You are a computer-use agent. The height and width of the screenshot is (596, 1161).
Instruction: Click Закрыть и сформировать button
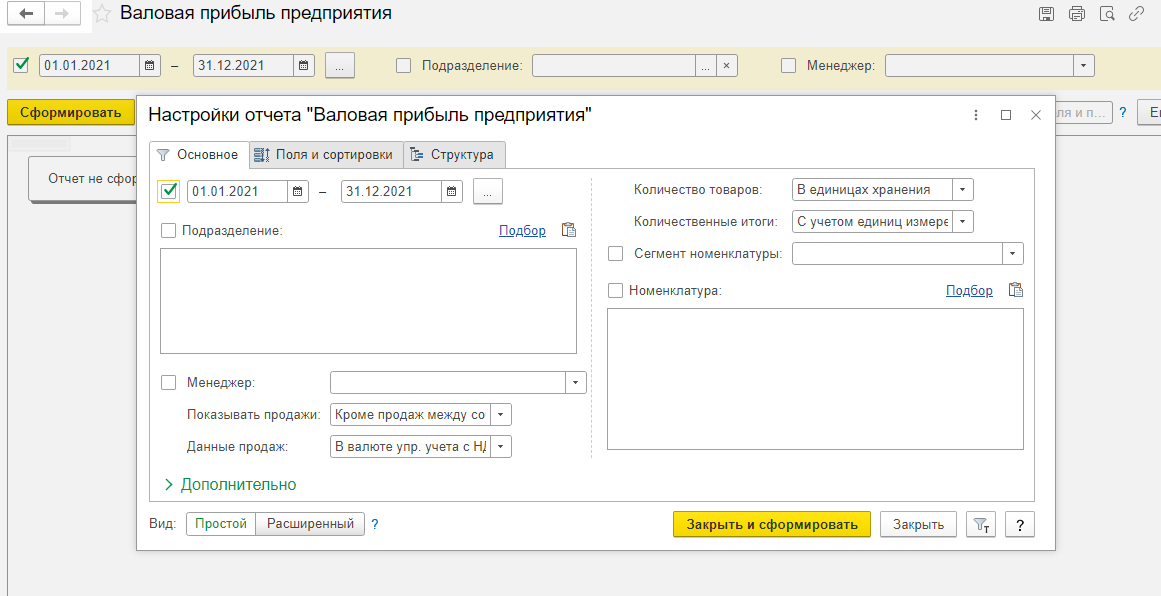tap(771, 525)
